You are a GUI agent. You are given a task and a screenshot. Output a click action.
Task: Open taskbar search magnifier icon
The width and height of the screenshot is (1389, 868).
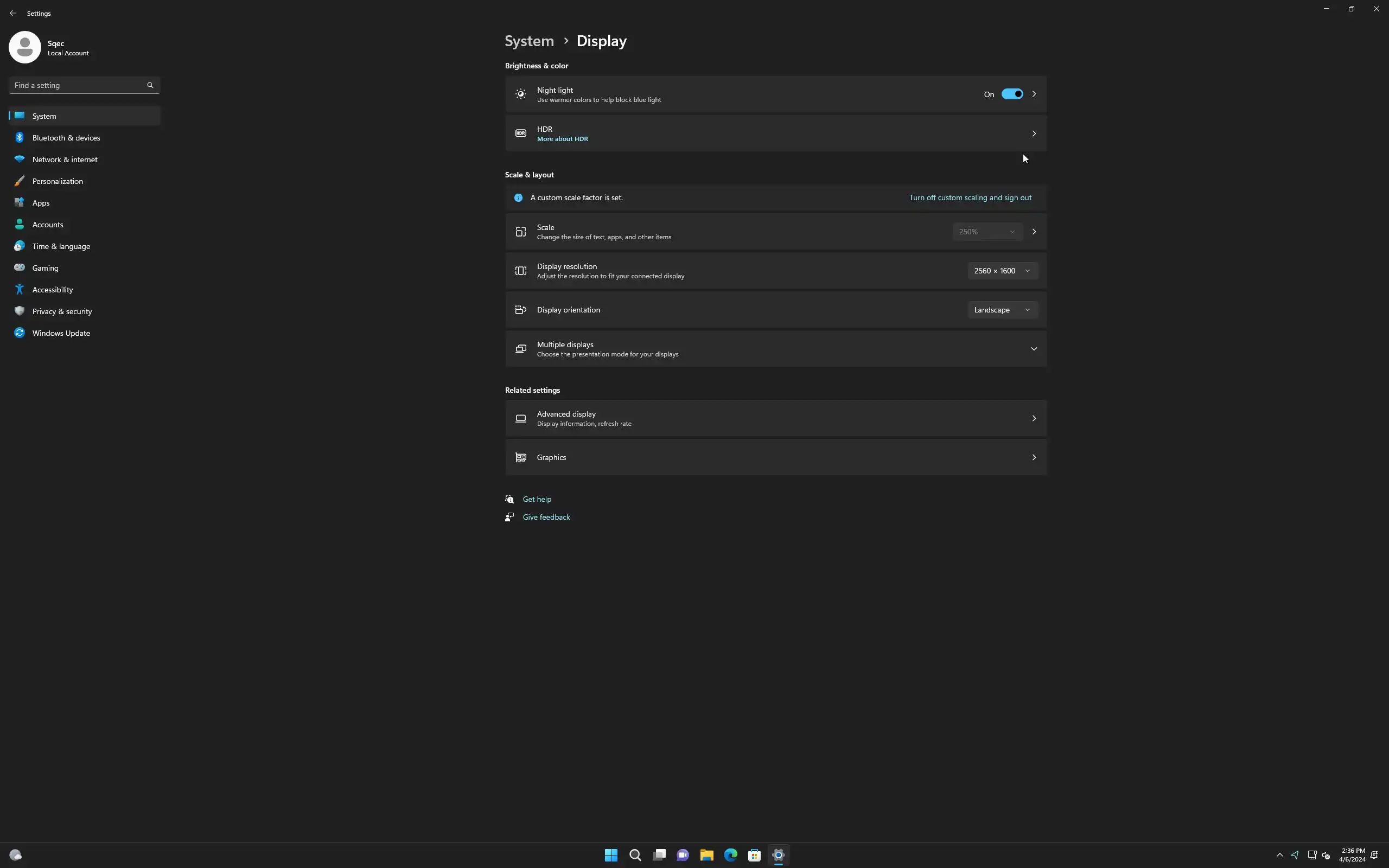click(635, 855)
